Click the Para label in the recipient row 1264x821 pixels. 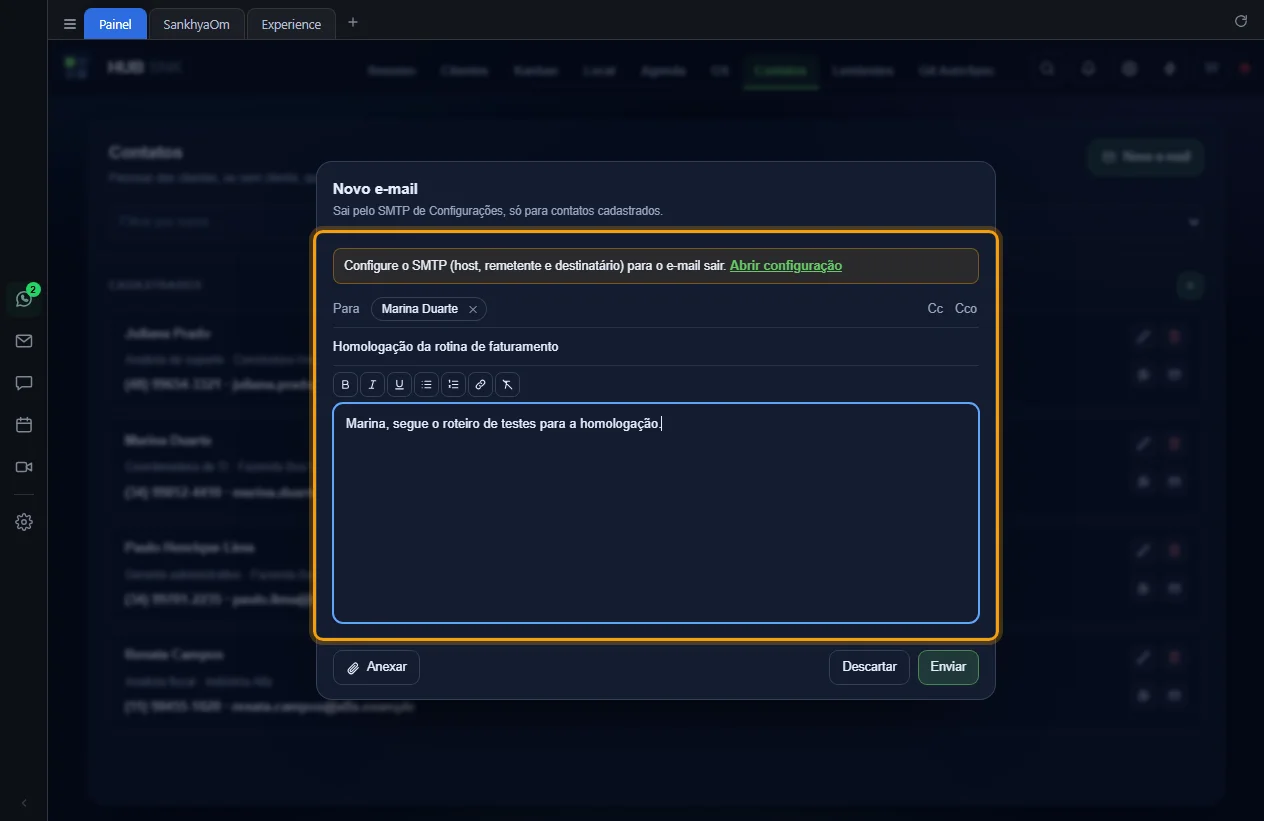click(346, 309)
